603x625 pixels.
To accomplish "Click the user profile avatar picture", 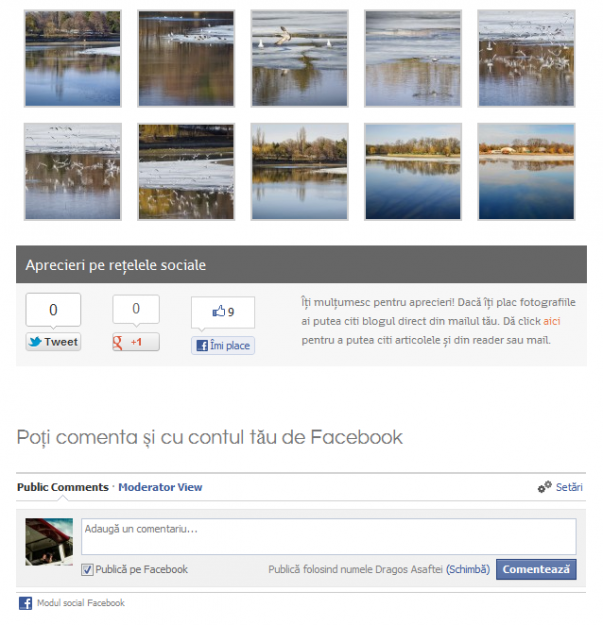I will (x=49, y=542).
